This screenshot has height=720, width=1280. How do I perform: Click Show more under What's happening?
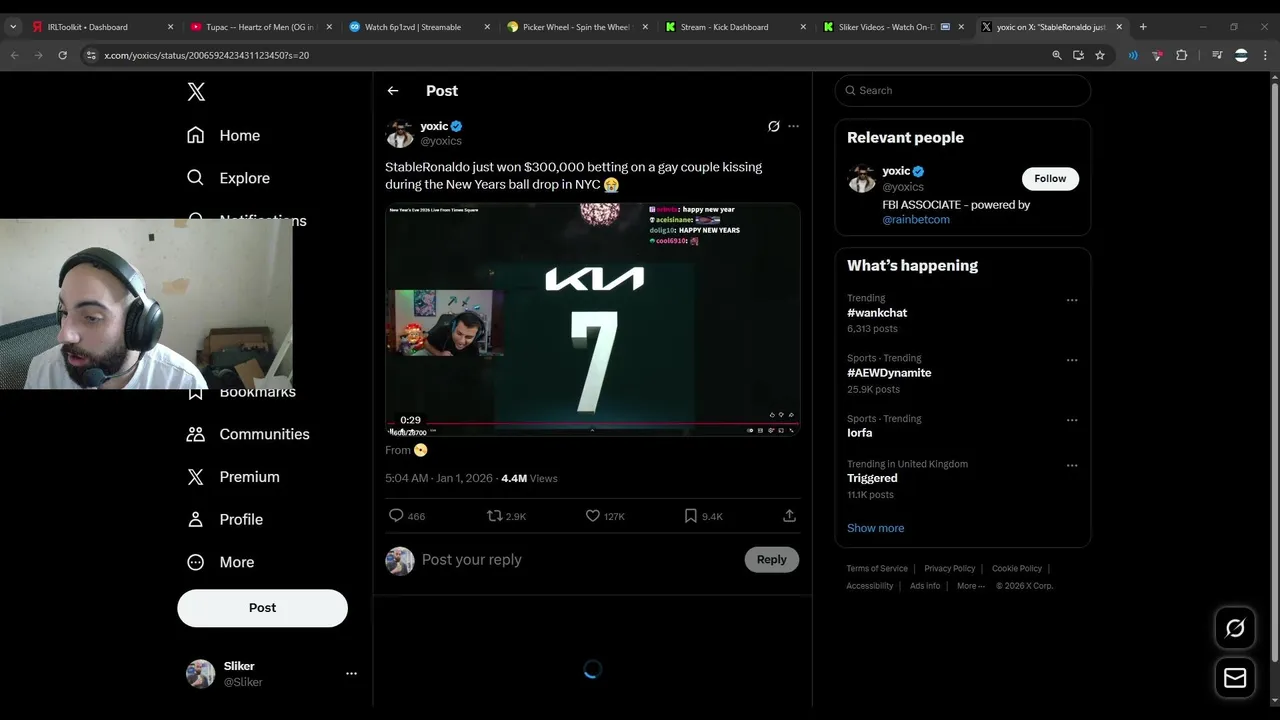(875, 528)
